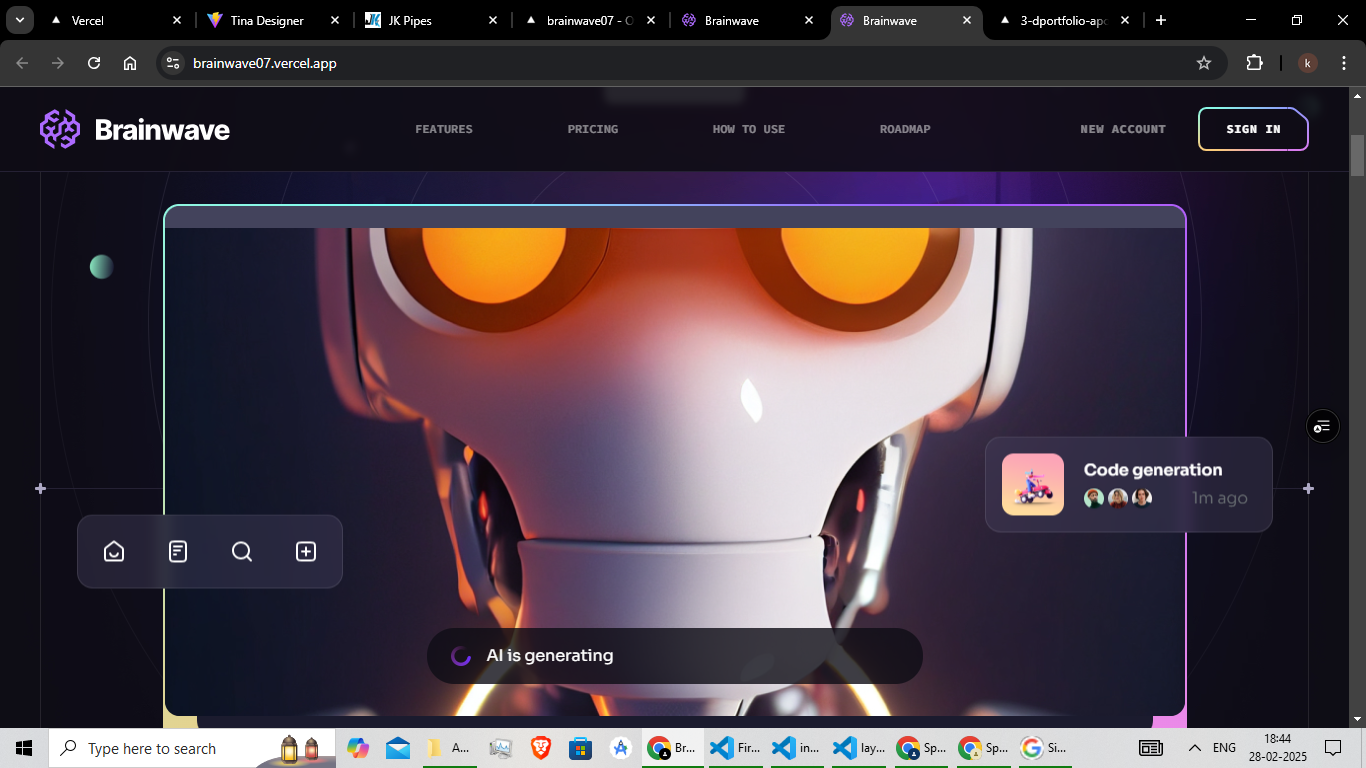
Task: Click an avatar in the Code generation card
Action: coord(1093,497)
